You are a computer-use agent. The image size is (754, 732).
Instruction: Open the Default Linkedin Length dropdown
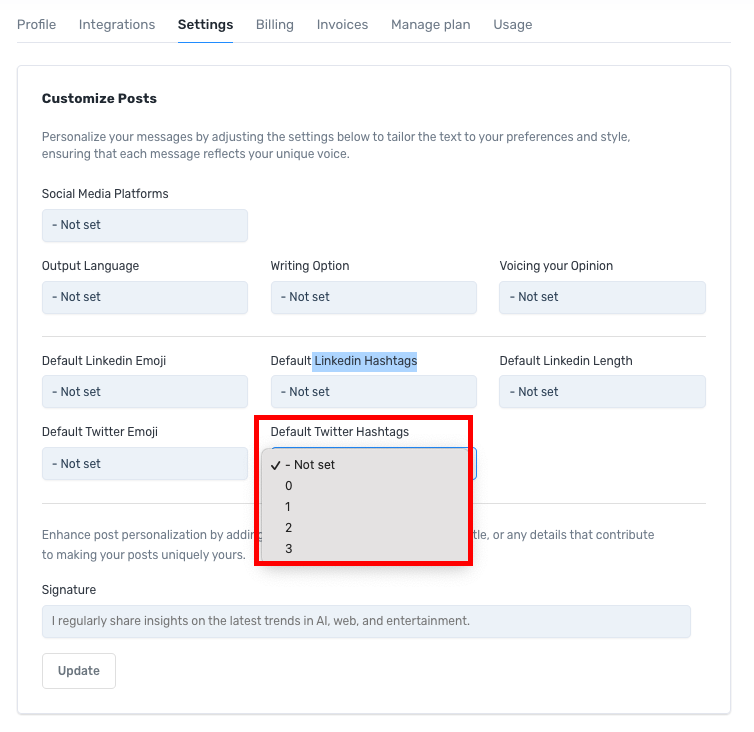click(x=602, y=392)
